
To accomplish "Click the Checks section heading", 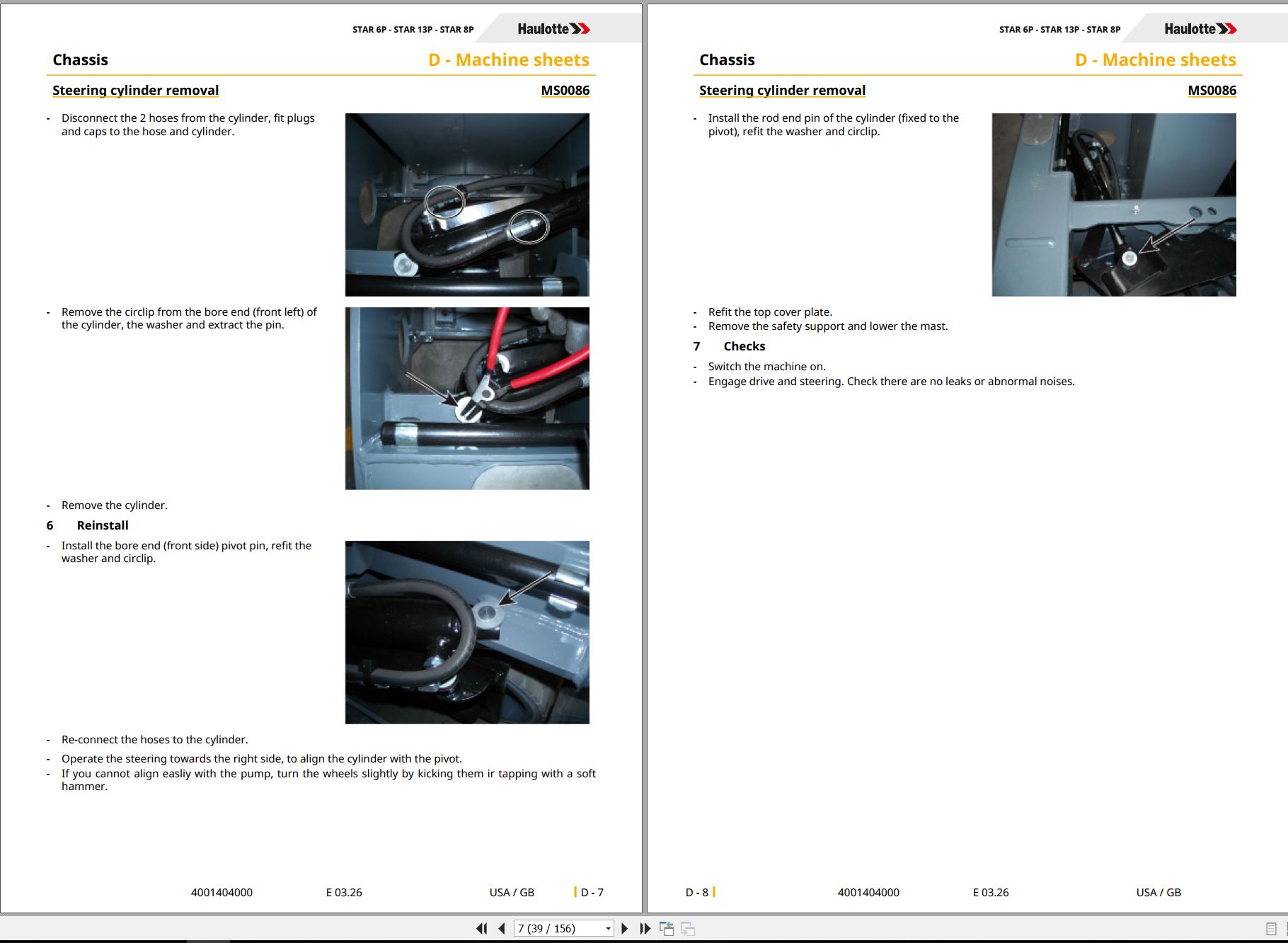I will coord(744,346).
